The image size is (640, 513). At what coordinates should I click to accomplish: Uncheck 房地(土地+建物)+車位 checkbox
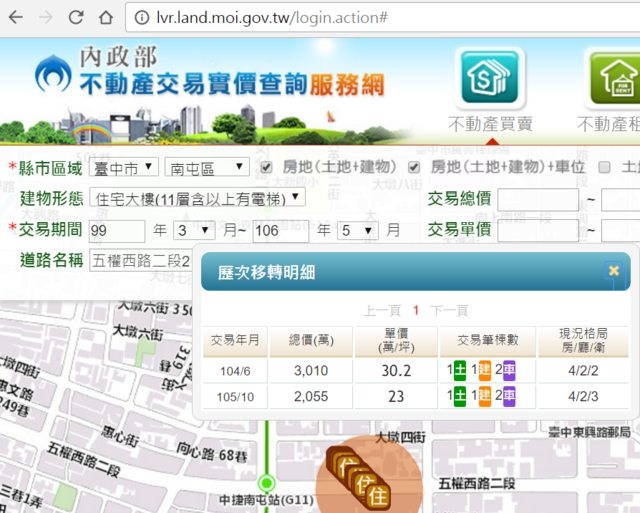click(414, 167)
